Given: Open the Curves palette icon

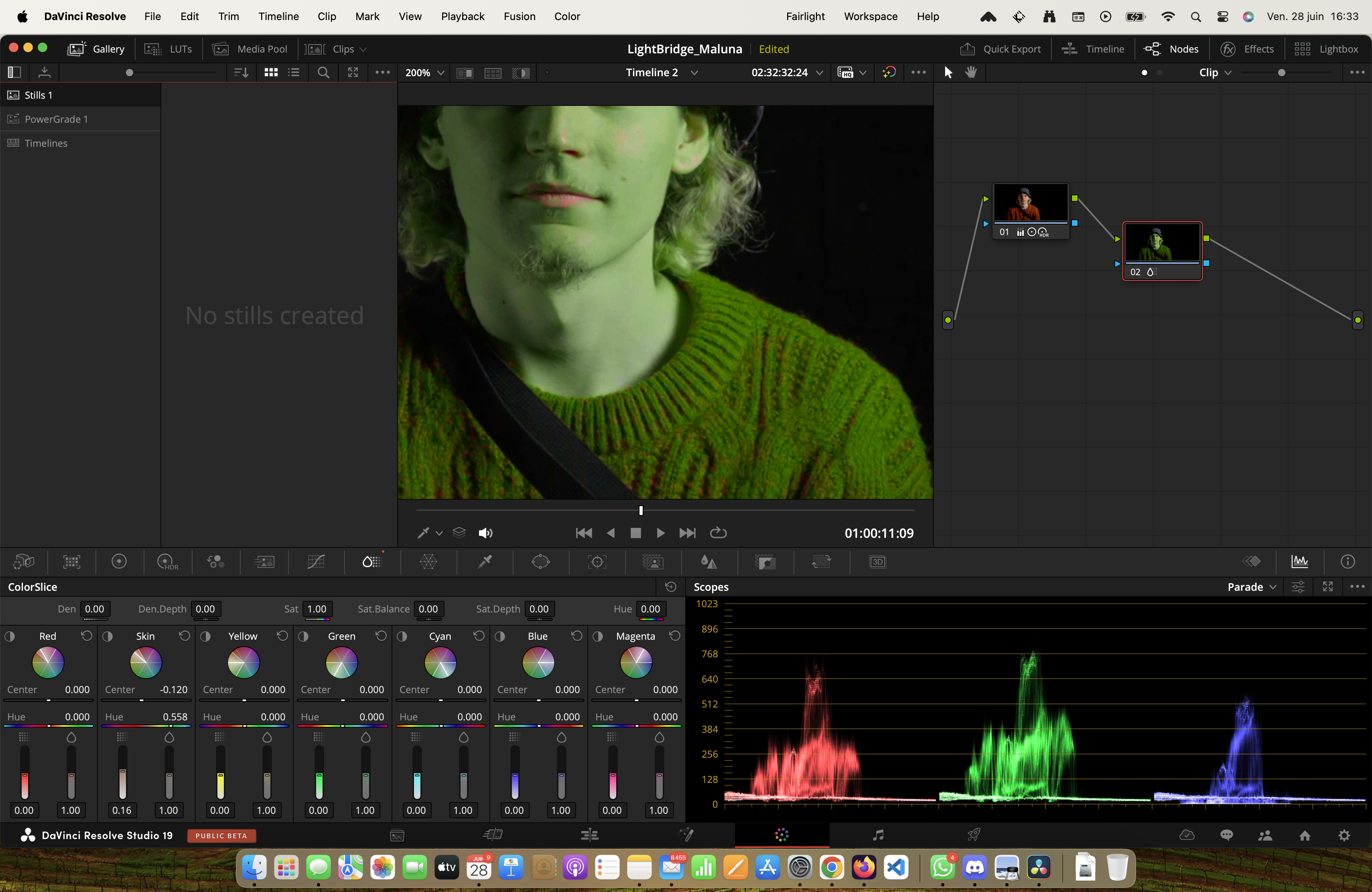Looking at the screenshot, I should [x=316, y=562].
